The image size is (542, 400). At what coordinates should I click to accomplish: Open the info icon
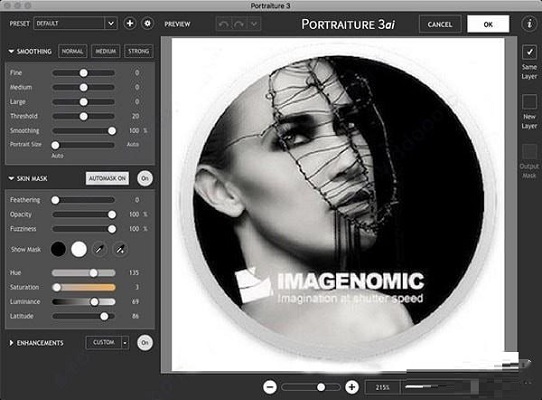click(529, 24)
